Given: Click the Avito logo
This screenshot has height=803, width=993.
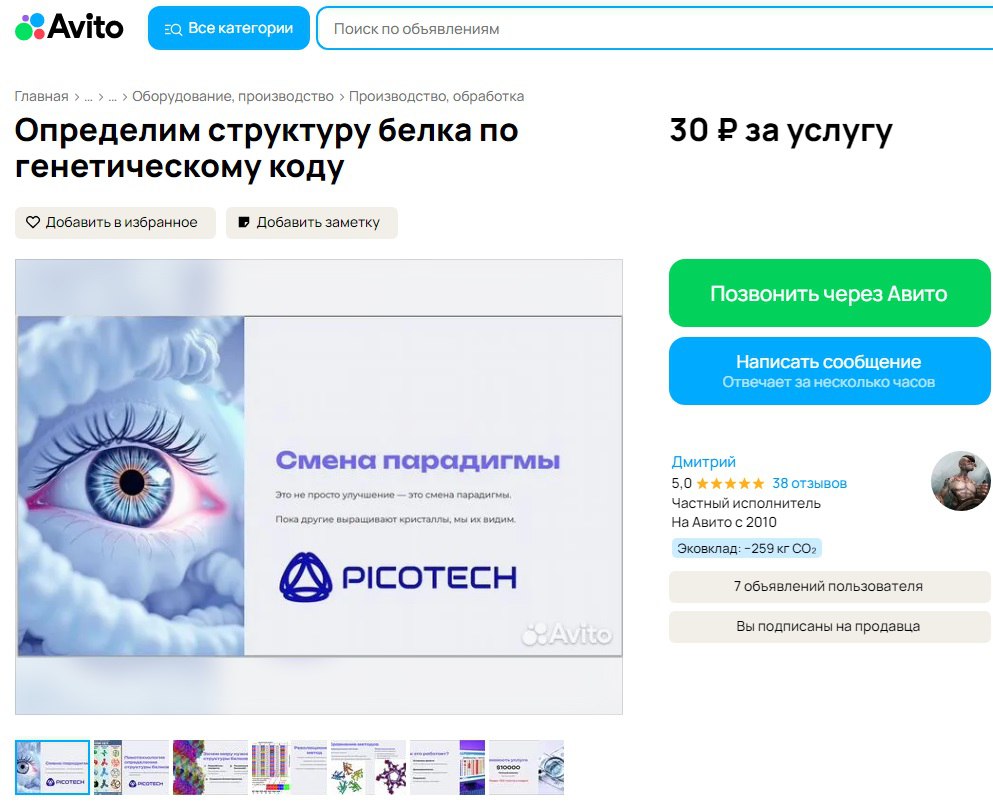Looking at the screenshot, I should 69,27.
